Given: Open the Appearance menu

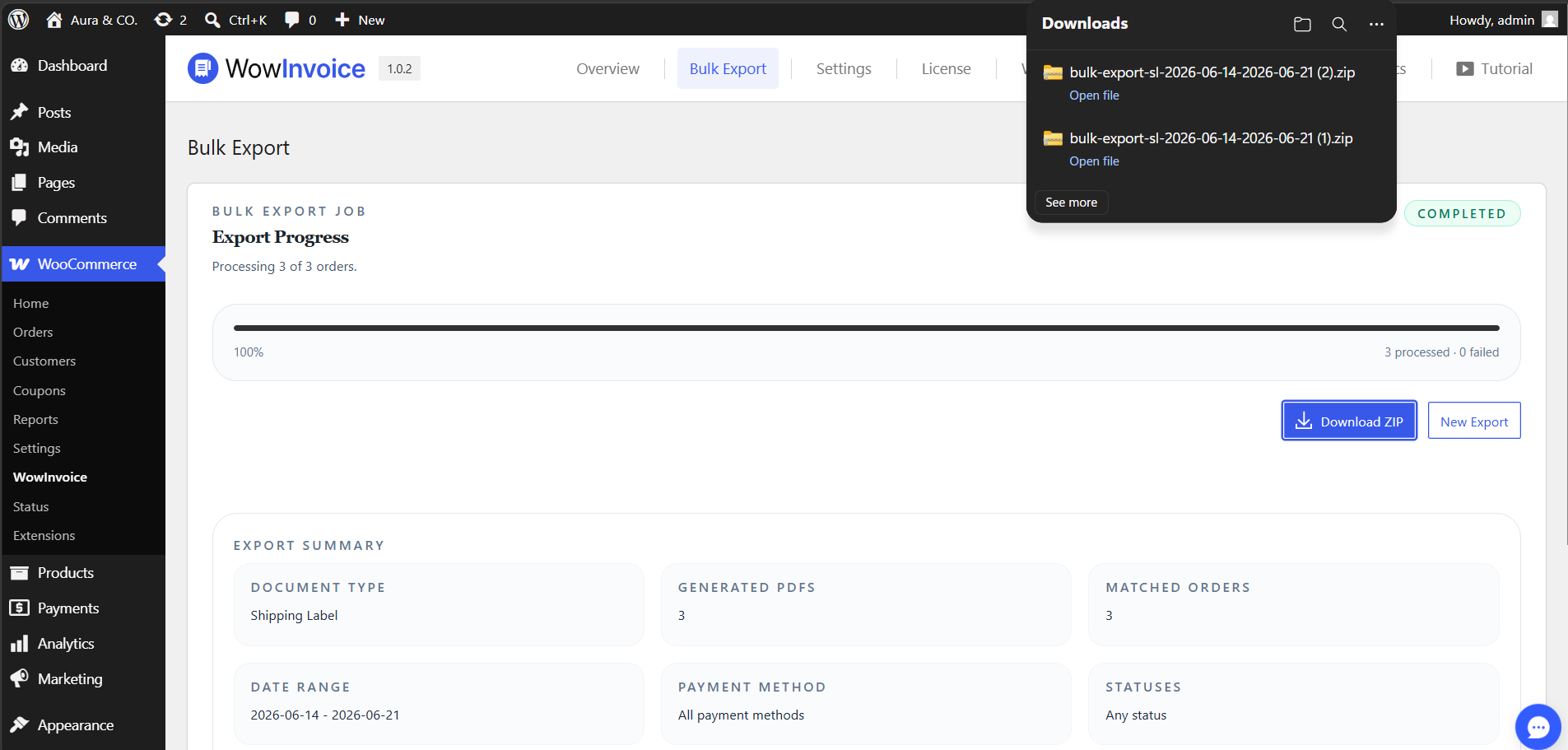Looking at the screenshot, I should [x=83, y=725].
